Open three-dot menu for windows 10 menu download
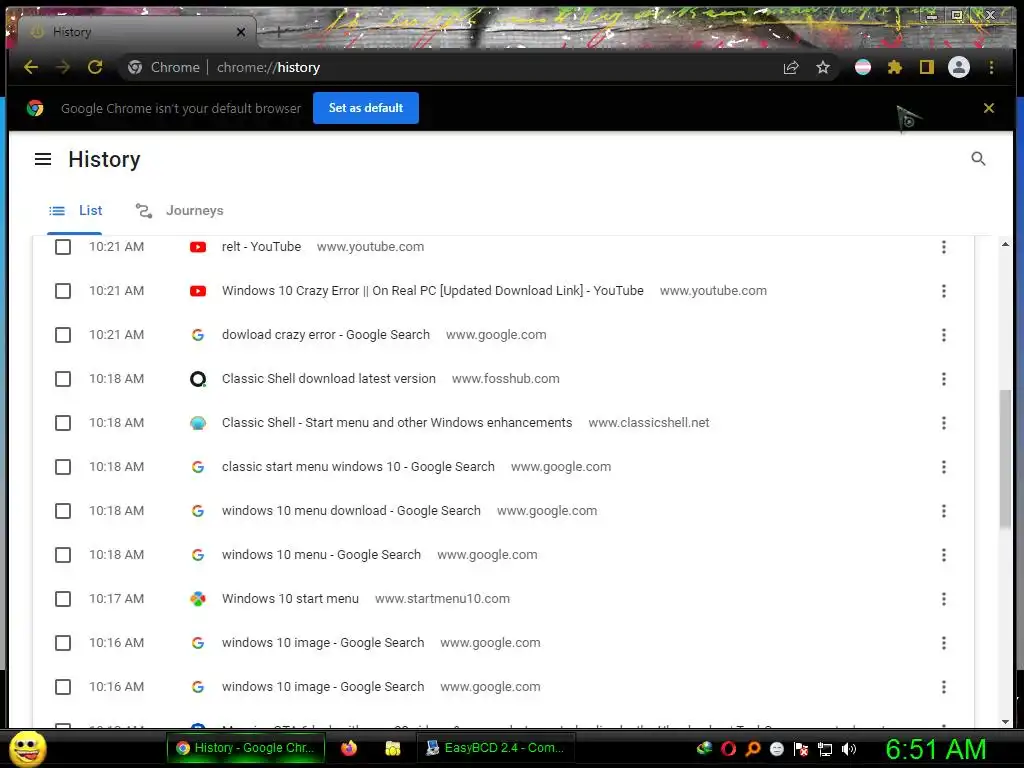The width and height of the screenshot is (1024, 768). coord(944,511)
